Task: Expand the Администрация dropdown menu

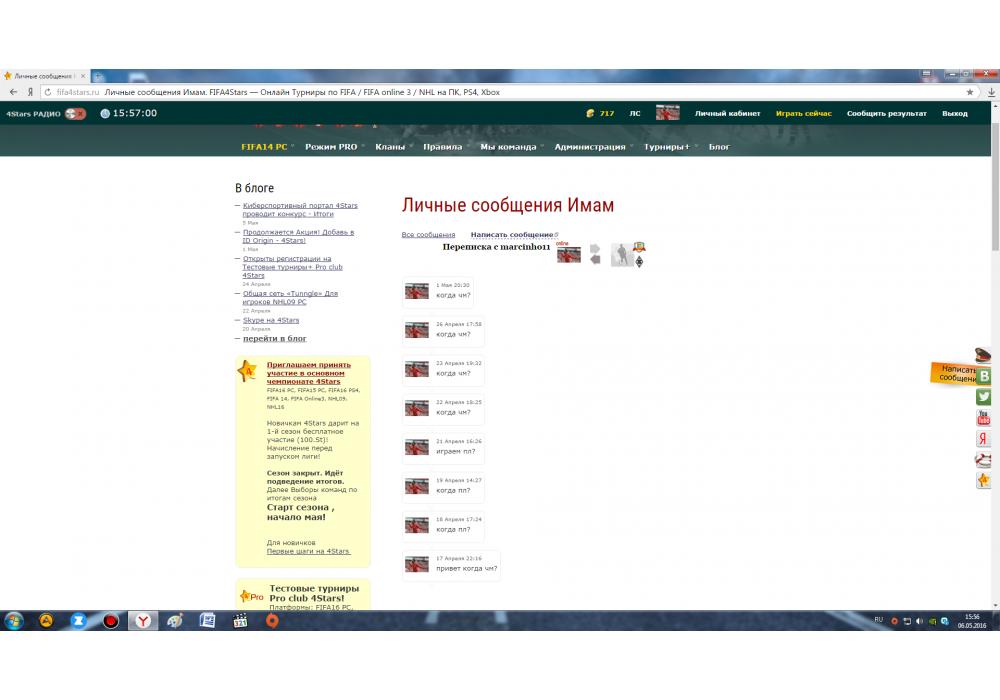Action: tap(590, 147)
